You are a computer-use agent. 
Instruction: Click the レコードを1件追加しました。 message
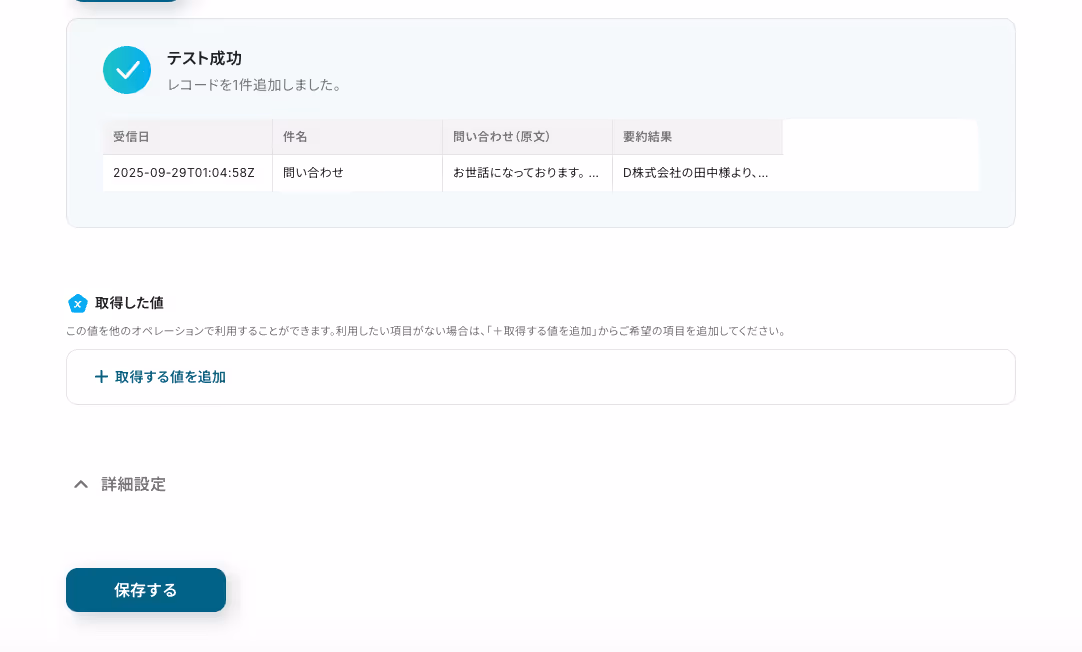[x=255, y=86]
